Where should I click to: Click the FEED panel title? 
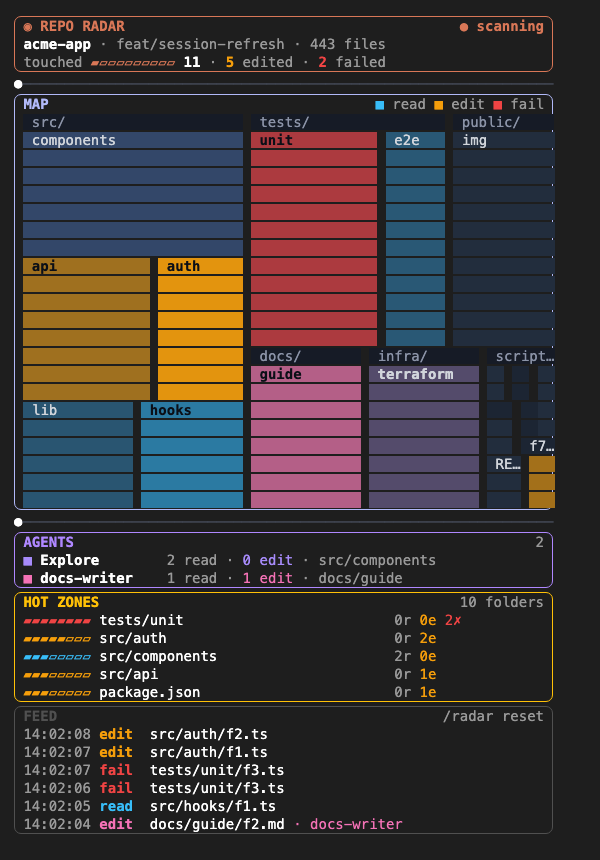coord(40,716)
